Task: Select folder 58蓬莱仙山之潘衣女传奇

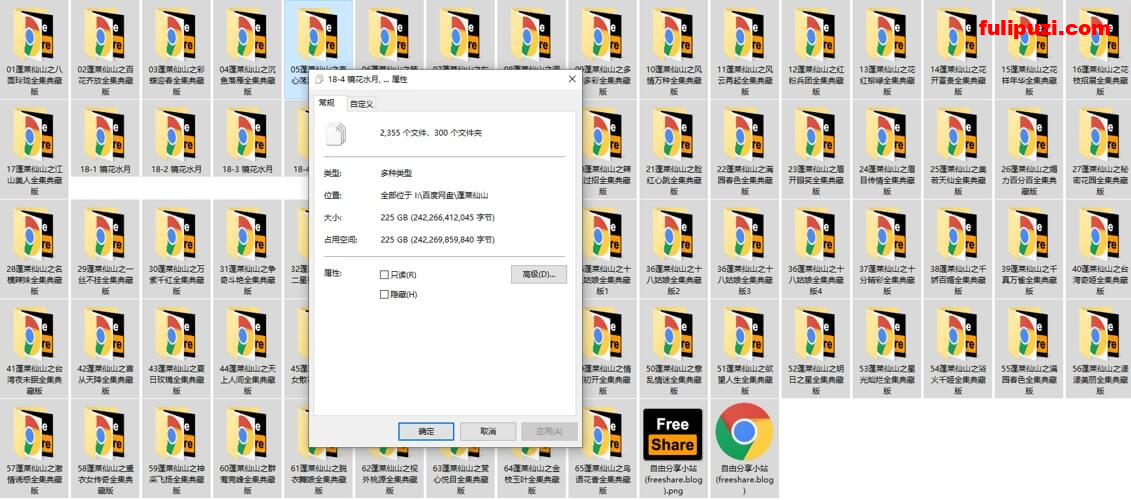Action: [x=105, y=449]
